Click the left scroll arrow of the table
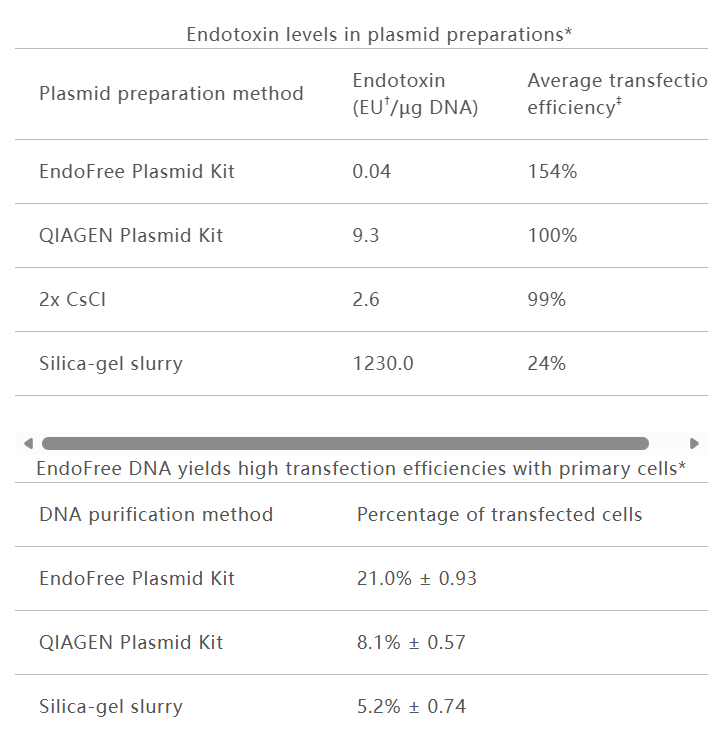Viewport: 715px width, 738px height. click(27, 443)
